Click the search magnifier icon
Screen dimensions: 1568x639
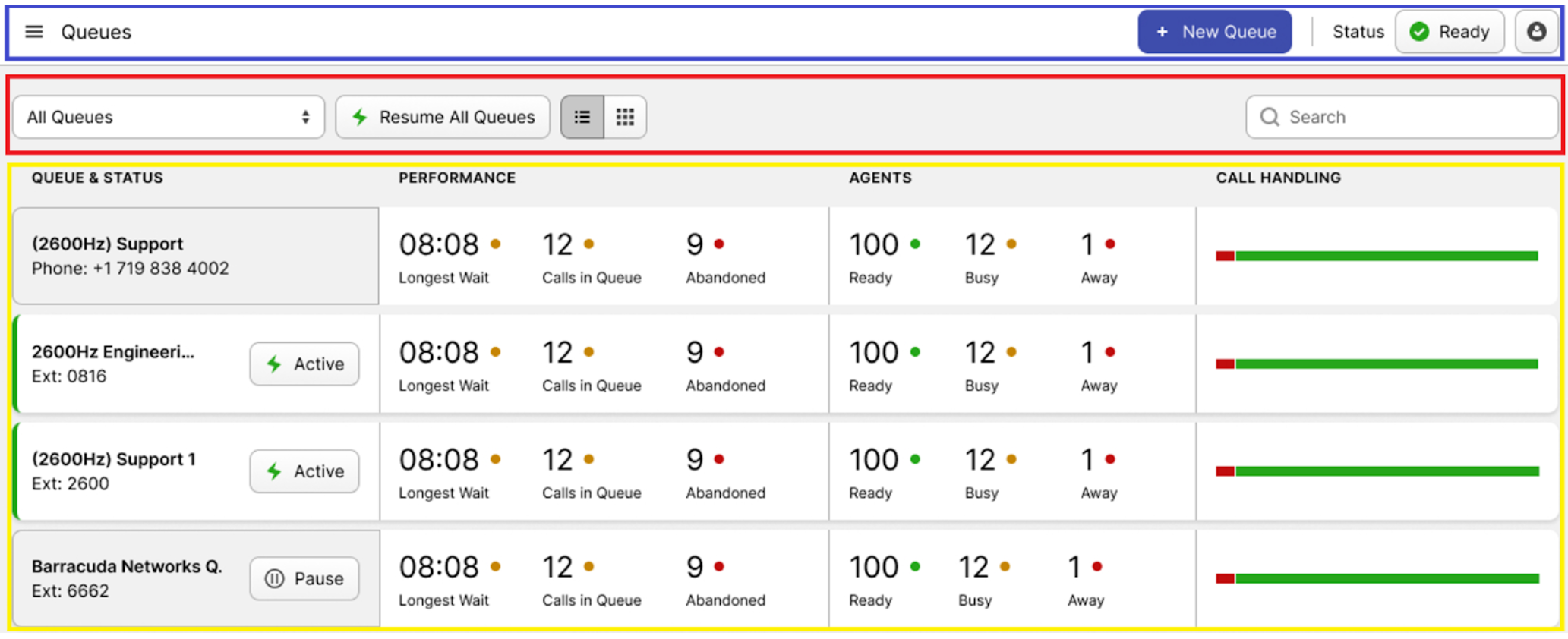(x=1270, y=117)
